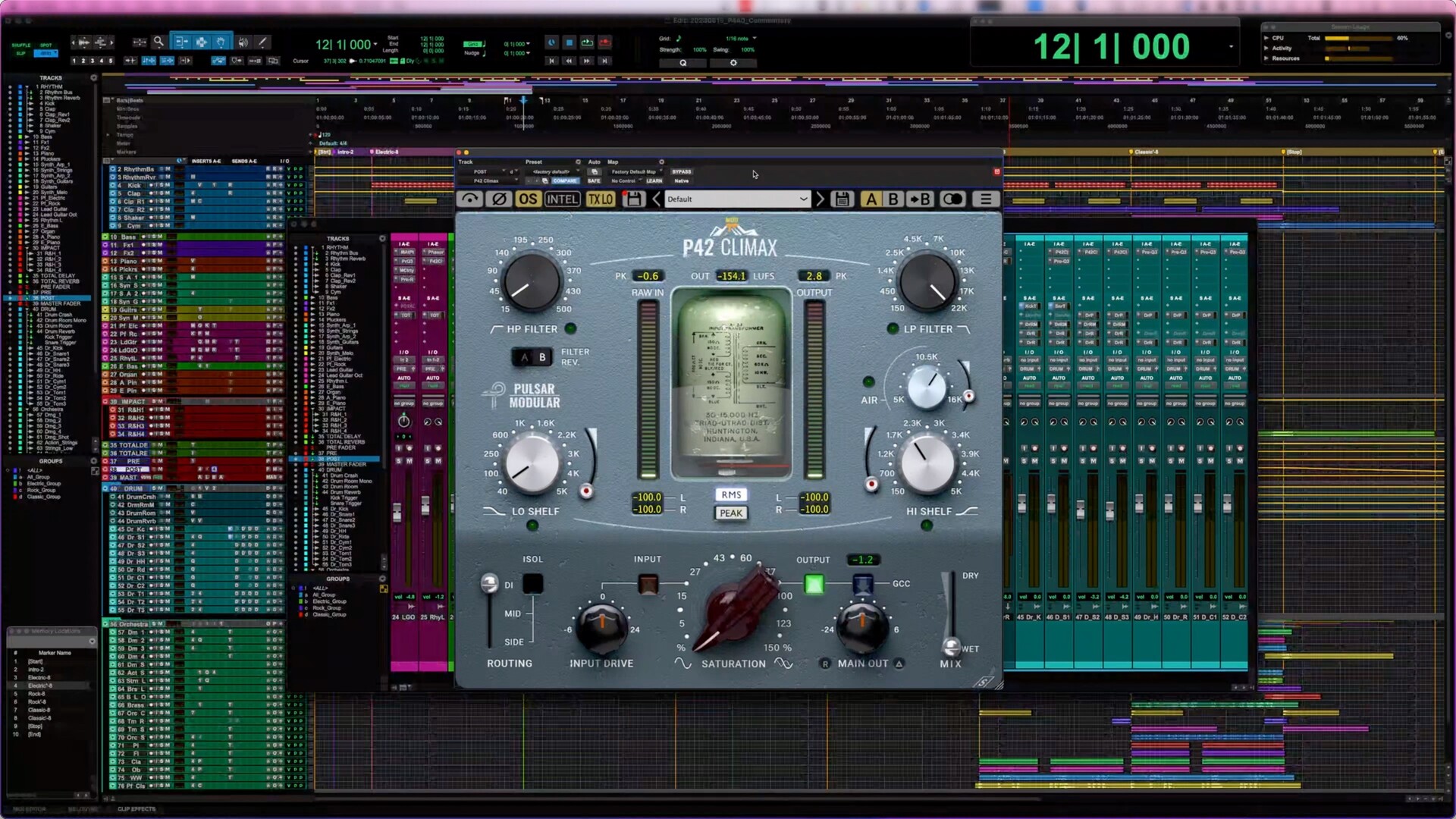Toggle the Lo Shelf enable LED

pyautogui.click(x=532, y=525)
